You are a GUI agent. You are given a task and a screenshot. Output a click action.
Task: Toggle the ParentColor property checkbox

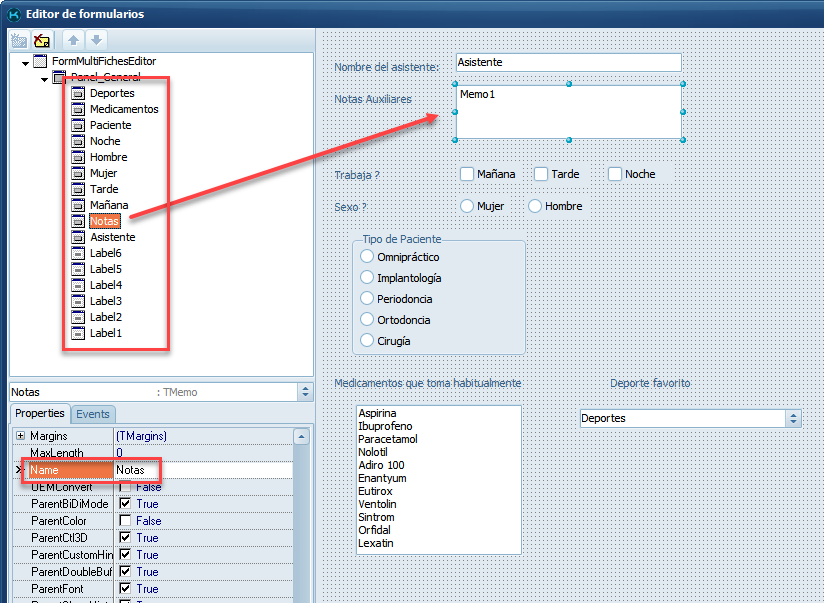[x=125, y=521]
